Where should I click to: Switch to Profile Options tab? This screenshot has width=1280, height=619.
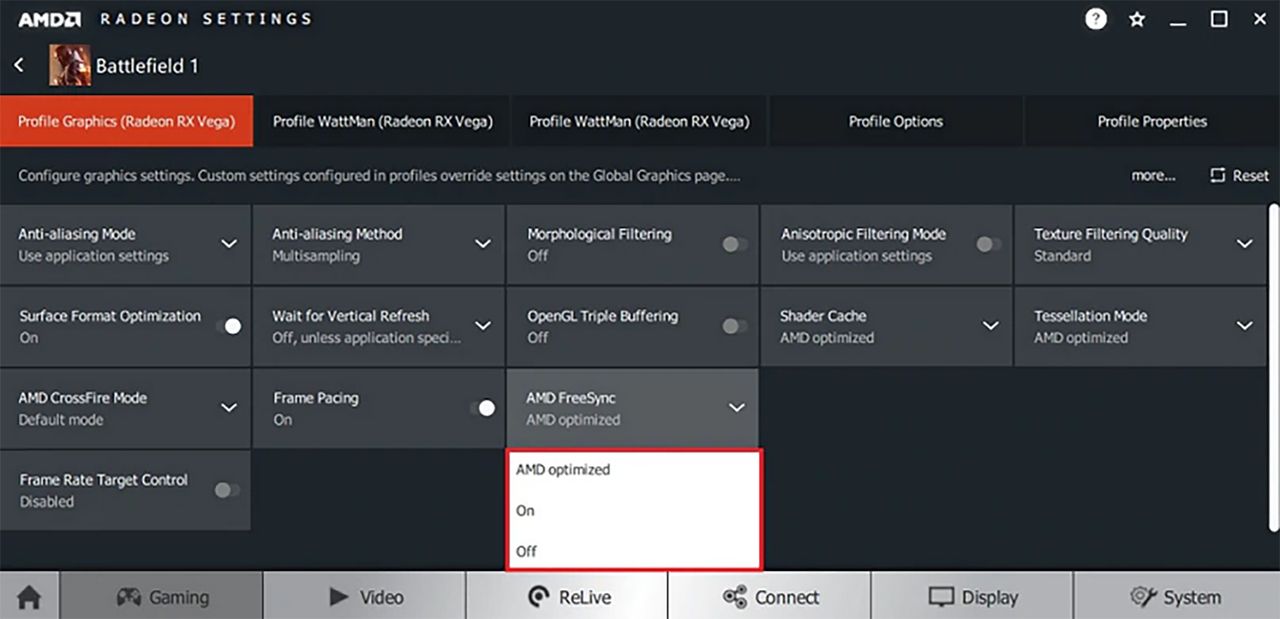point(895,121)
